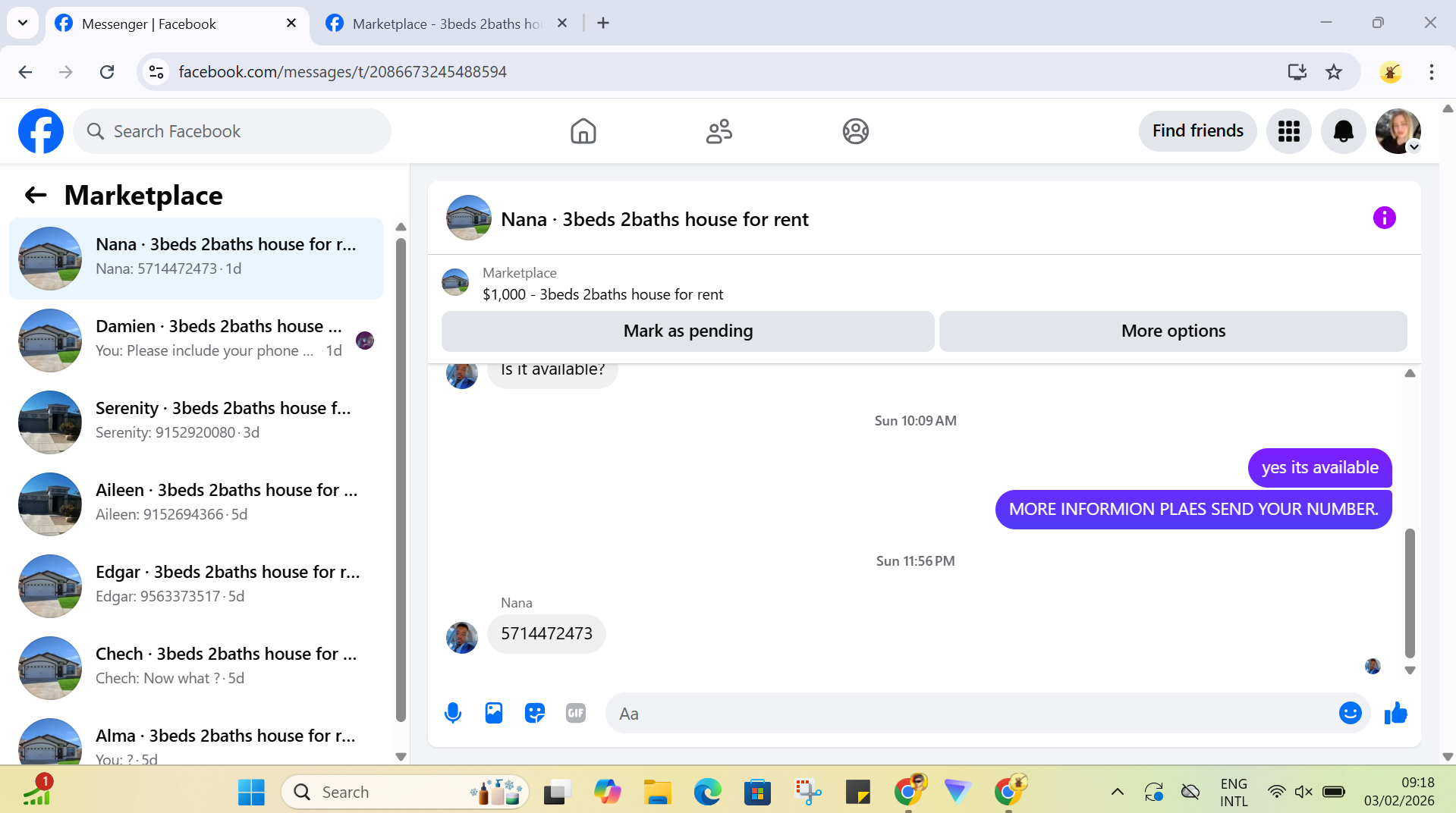Go to Facebook Home icon
The height and width of the screenshot is (813, 1456).
coord(583,131)
